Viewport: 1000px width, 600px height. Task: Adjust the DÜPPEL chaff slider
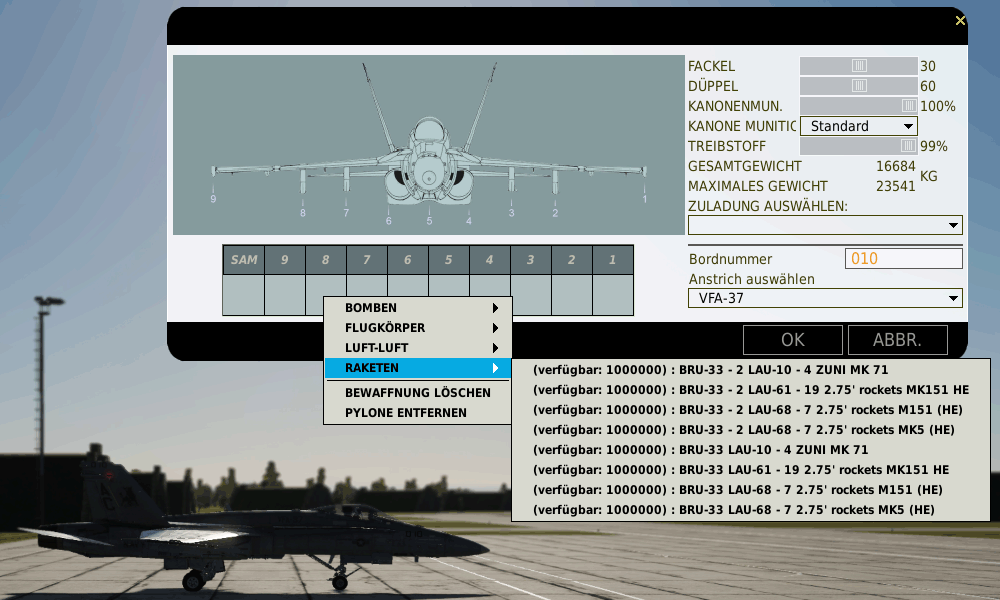pos(859,86)
